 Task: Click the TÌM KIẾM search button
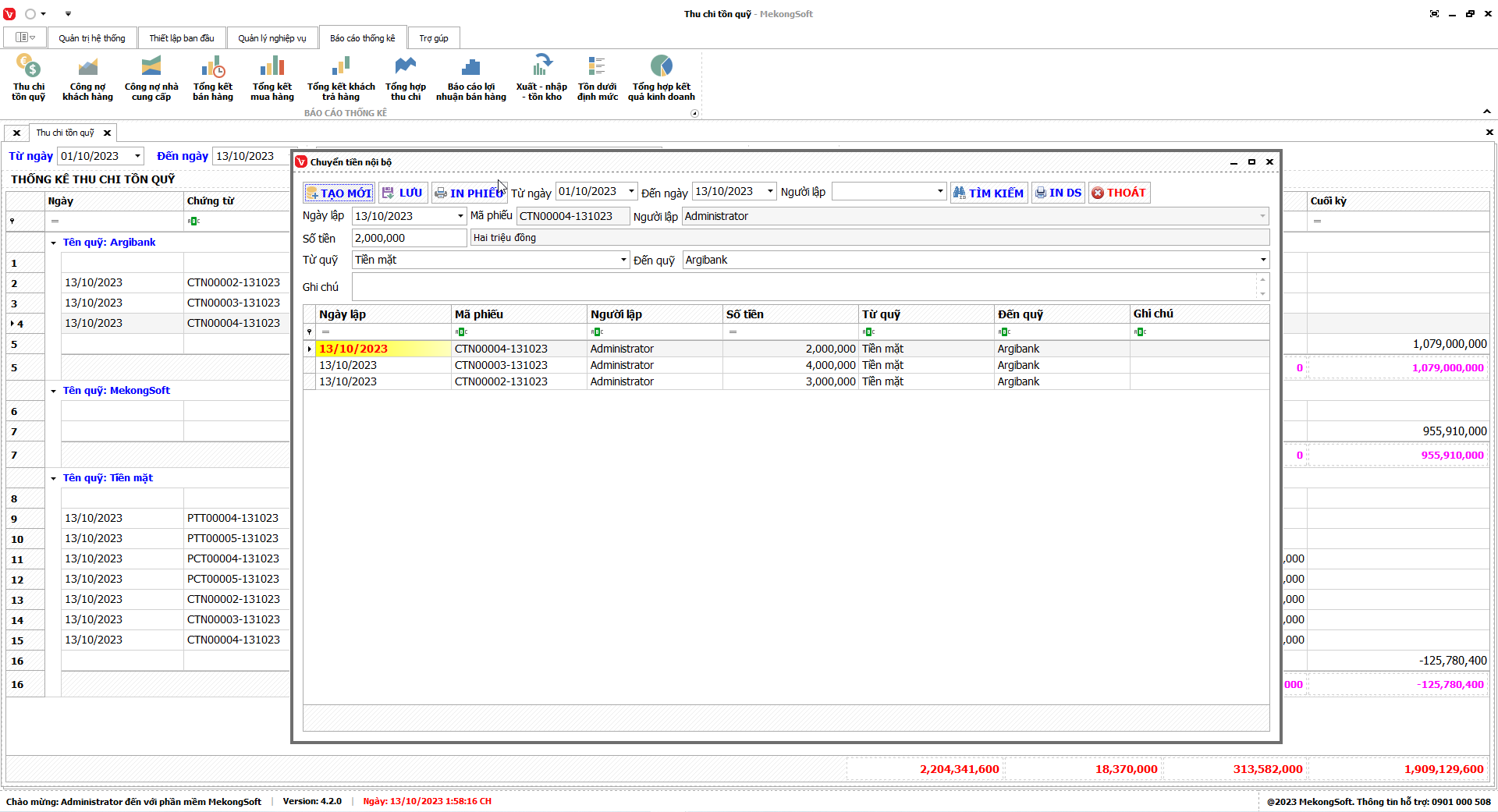click(x=989, y=193)
